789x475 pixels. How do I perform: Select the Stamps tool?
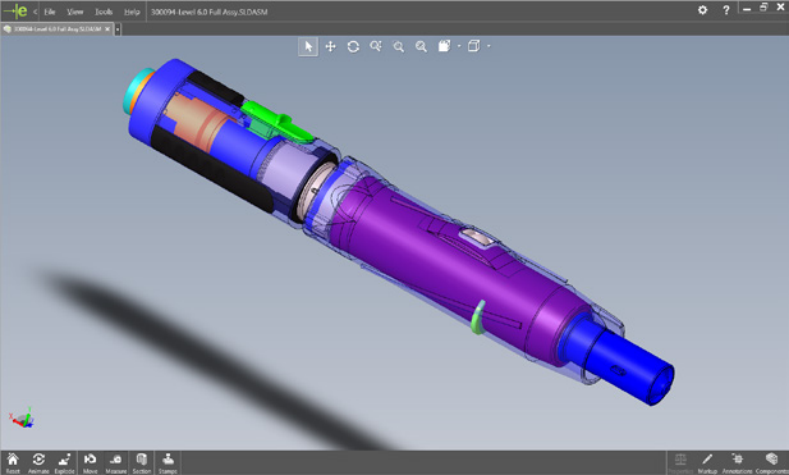pyautogui.click(x=167, y=461)
